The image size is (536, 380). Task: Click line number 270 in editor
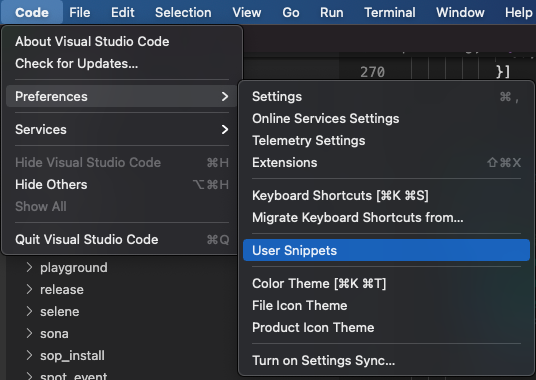tap(372, 72)
